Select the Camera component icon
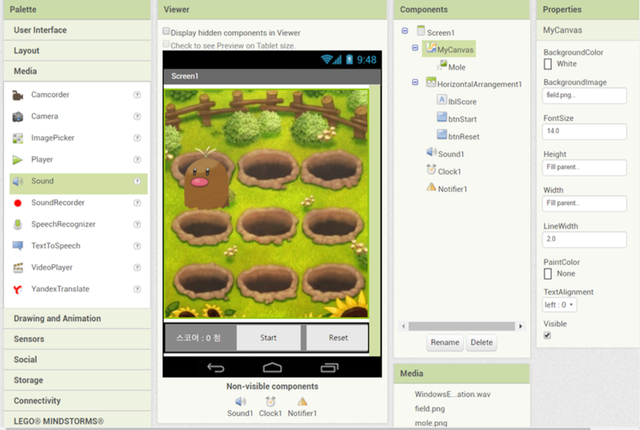Viewport: 640px width, 430px height. pos(18,117)
